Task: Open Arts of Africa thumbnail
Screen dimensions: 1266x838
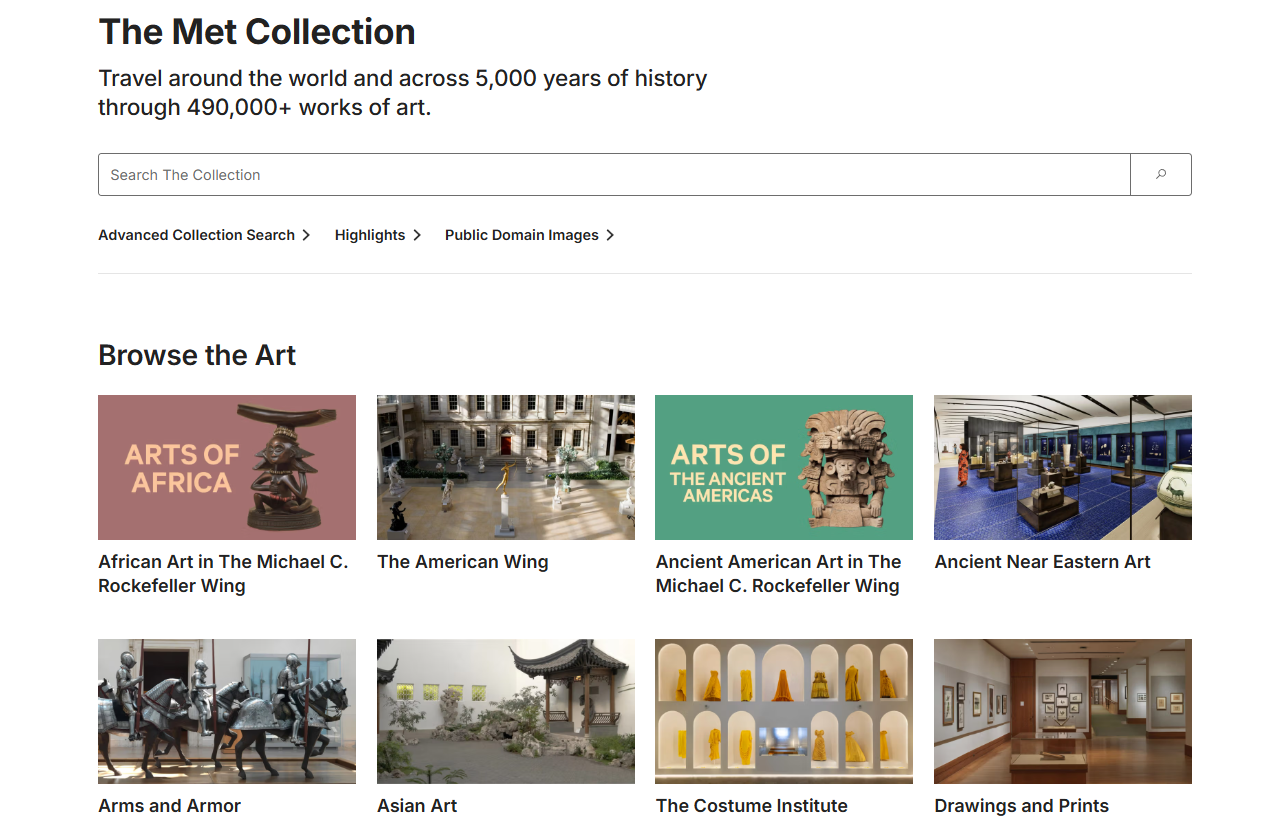Action: 227,467
